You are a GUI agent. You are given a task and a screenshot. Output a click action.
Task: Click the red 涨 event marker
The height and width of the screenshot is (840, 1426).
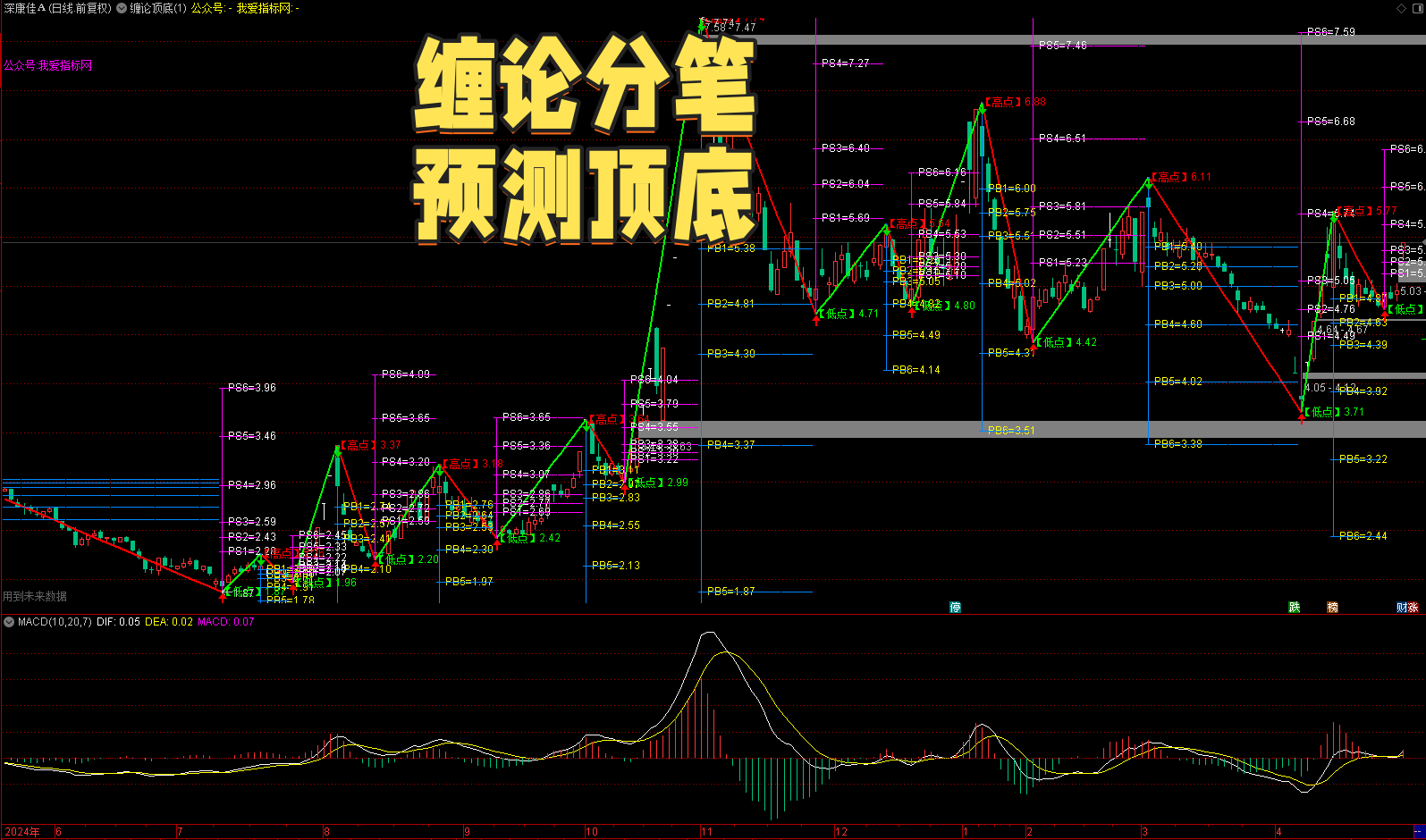(x=1413, y=608)
